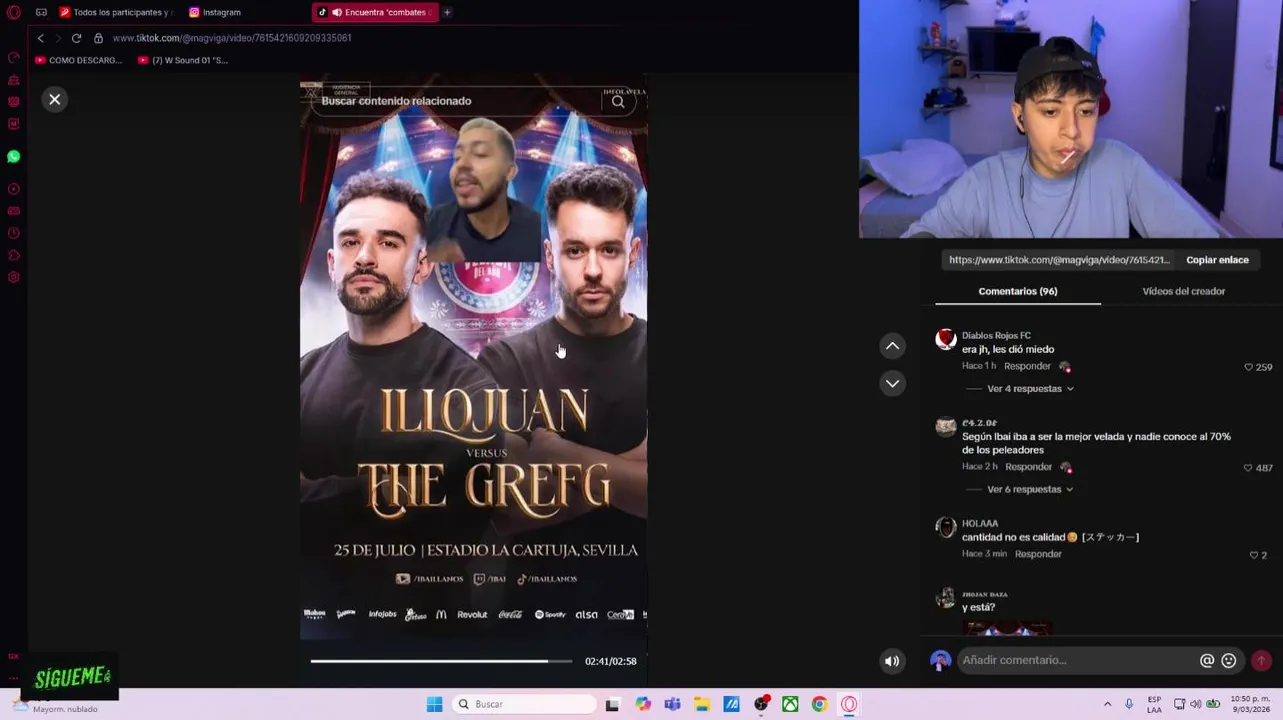Select the TikTok 'Encuentra combates' tab
This screenshot has width=1283, height=720.
(x=376, y=12)
